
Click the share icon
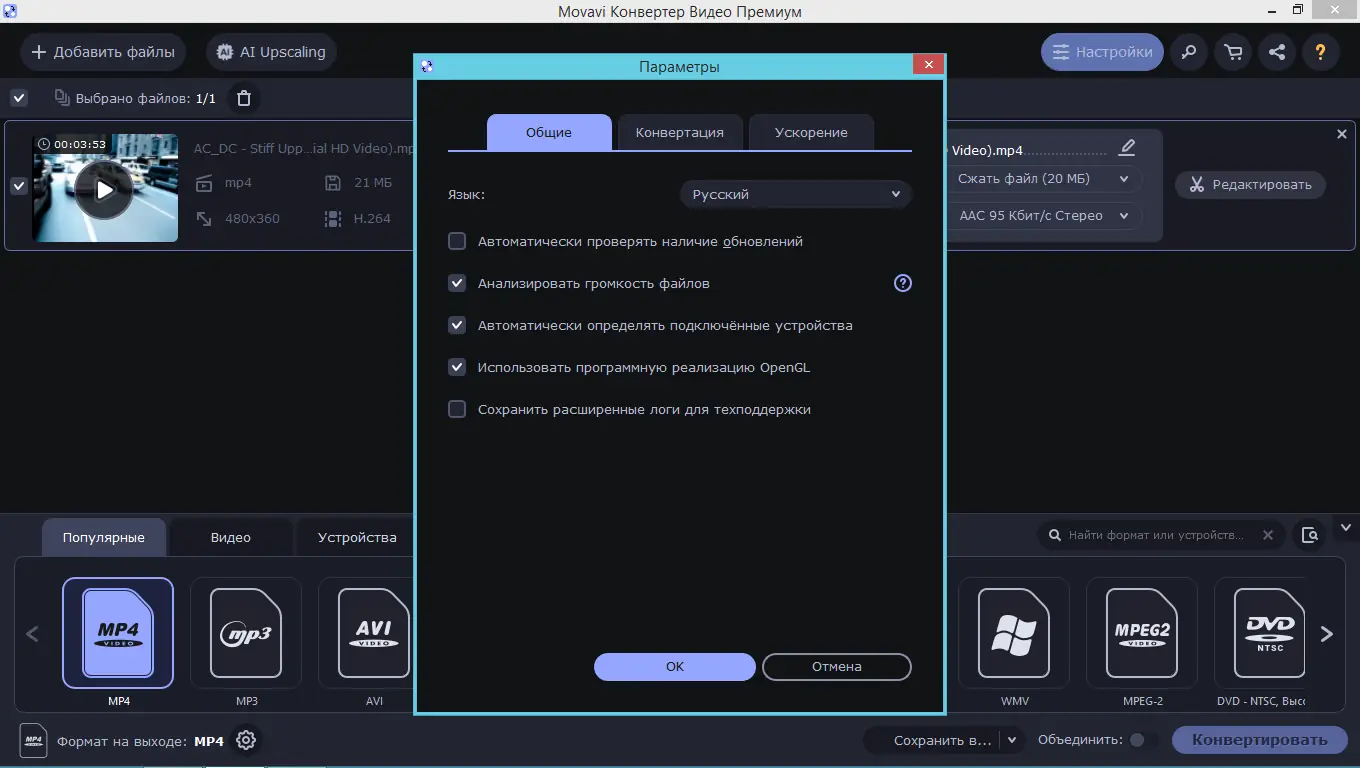(x=1277, y=52)
